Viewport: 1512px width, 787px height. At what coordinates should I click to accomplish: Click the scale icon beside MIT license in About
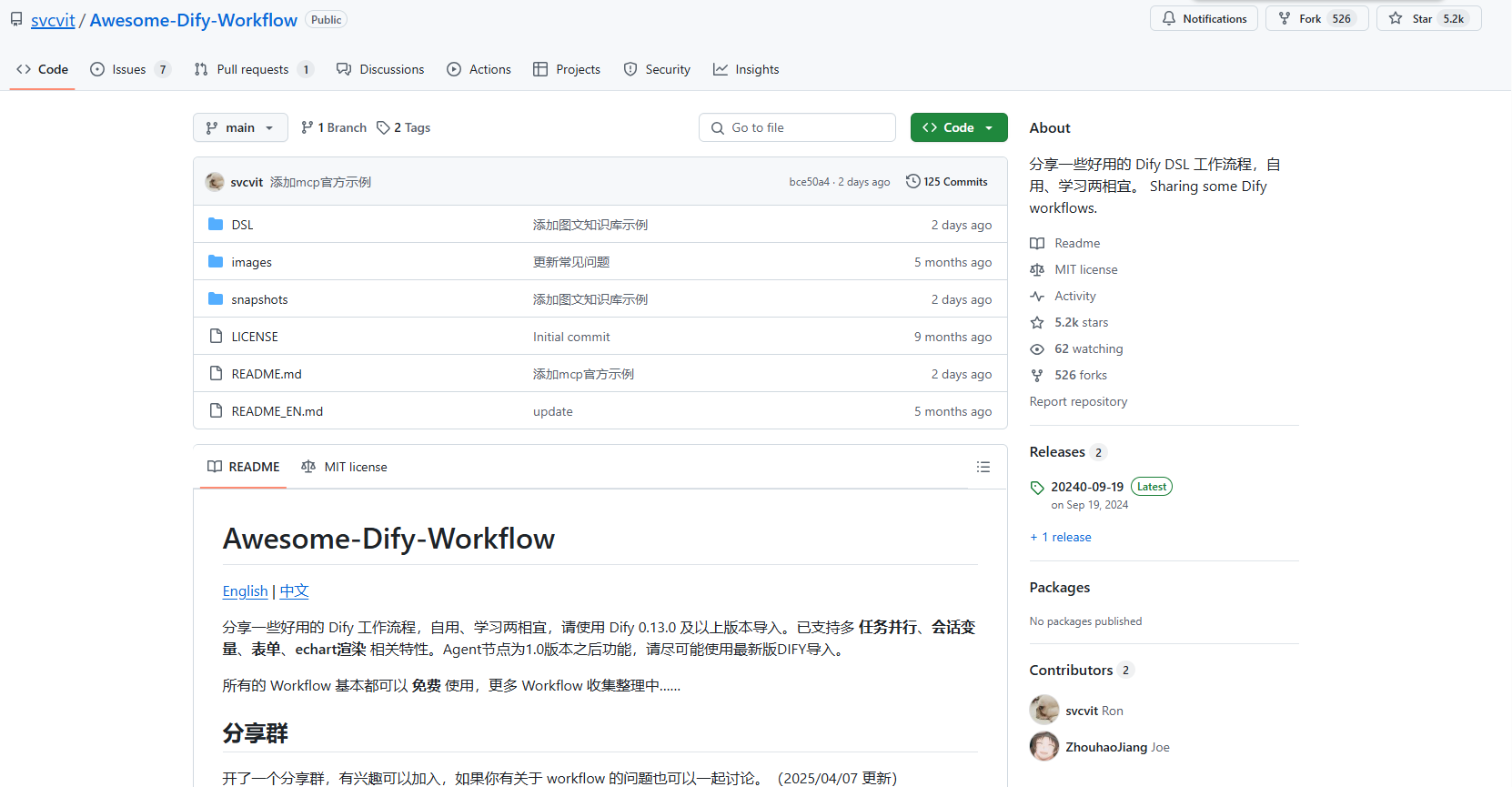click(x=1037, y=269)
